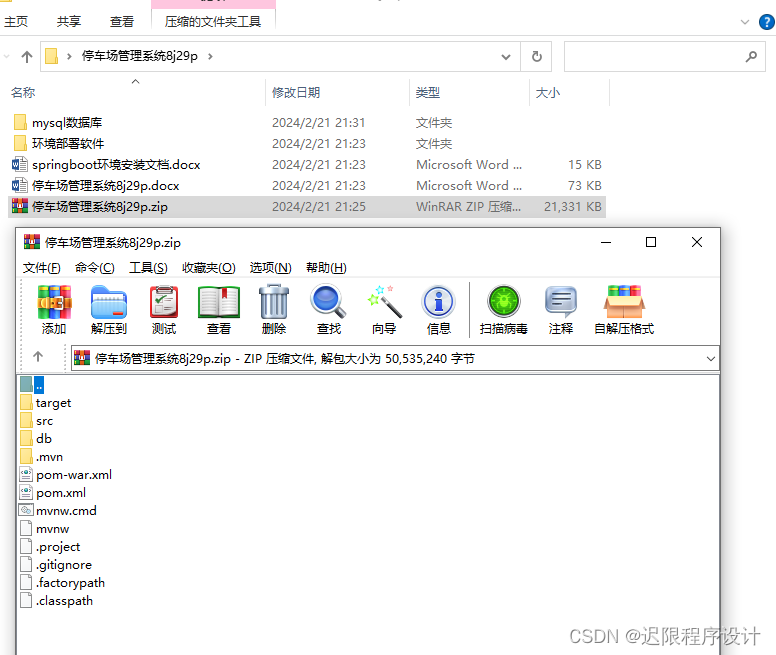
Task: Click the blue help question mark icon
Action: pos(767,22)
